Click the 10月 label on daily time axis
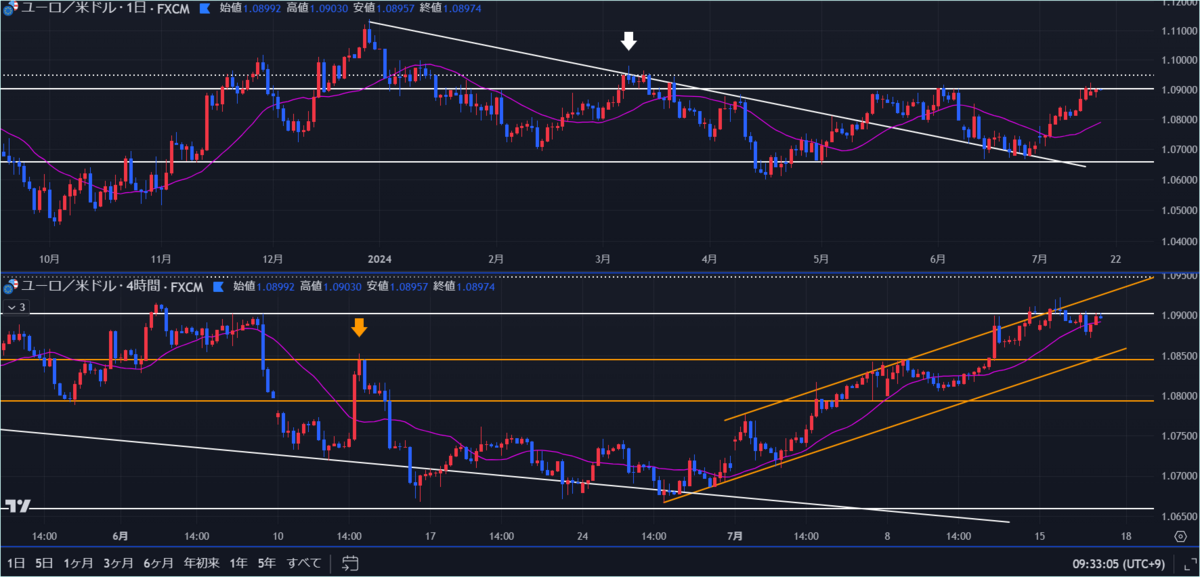Screen dimensions: 1200x577 point(48,259)
